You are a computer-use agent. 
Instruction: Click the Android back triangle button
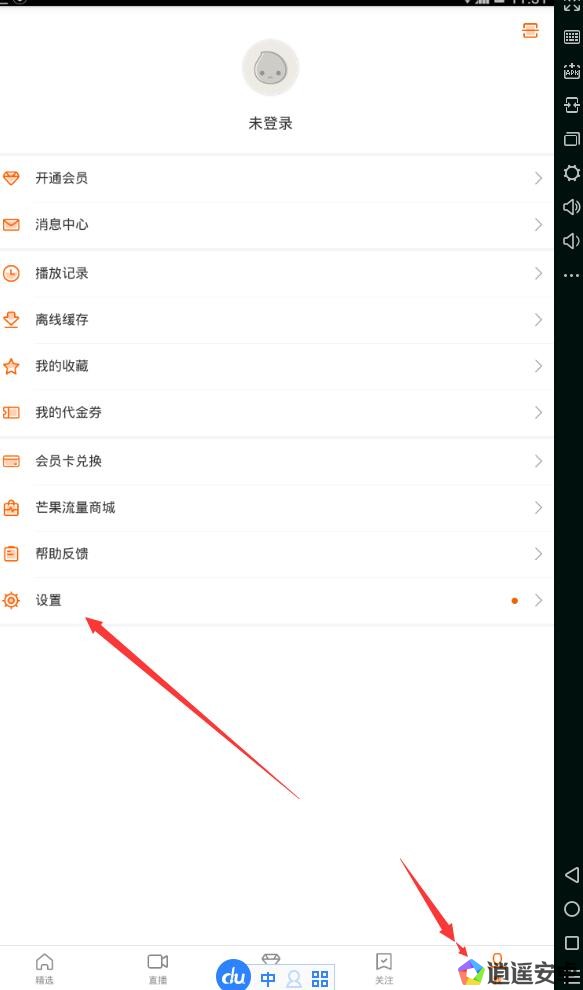(x=572, y=874)
